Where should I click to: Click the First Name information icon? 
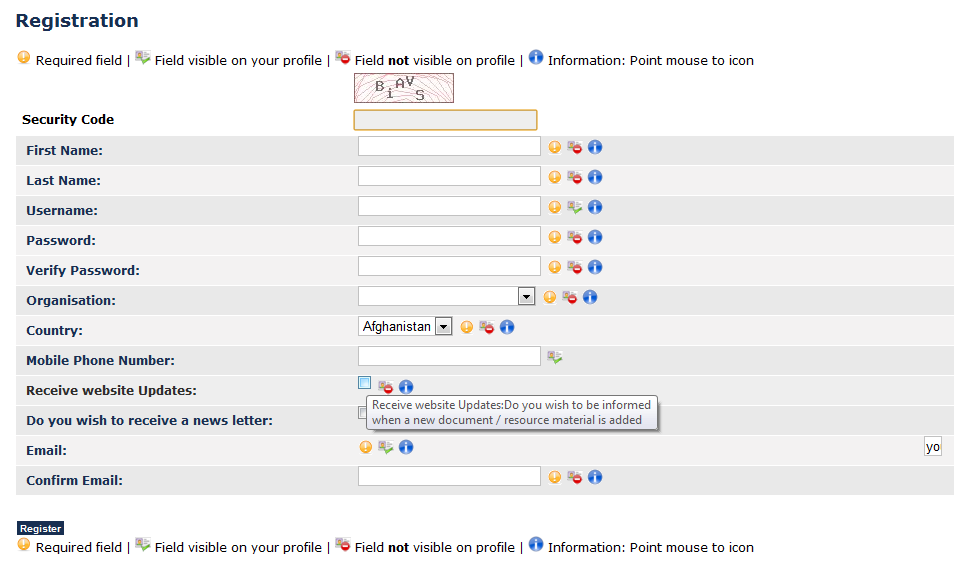[595, 147]
